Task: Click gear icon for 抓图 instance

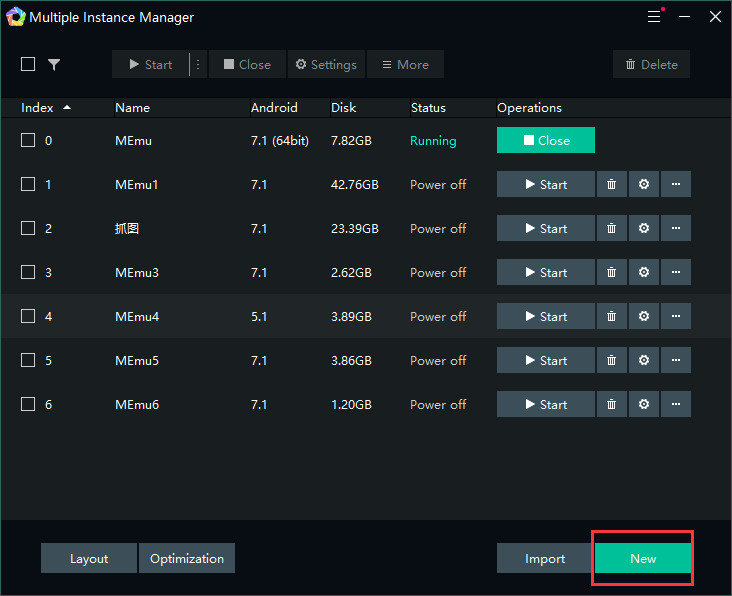Action: (x=644, y=229)
